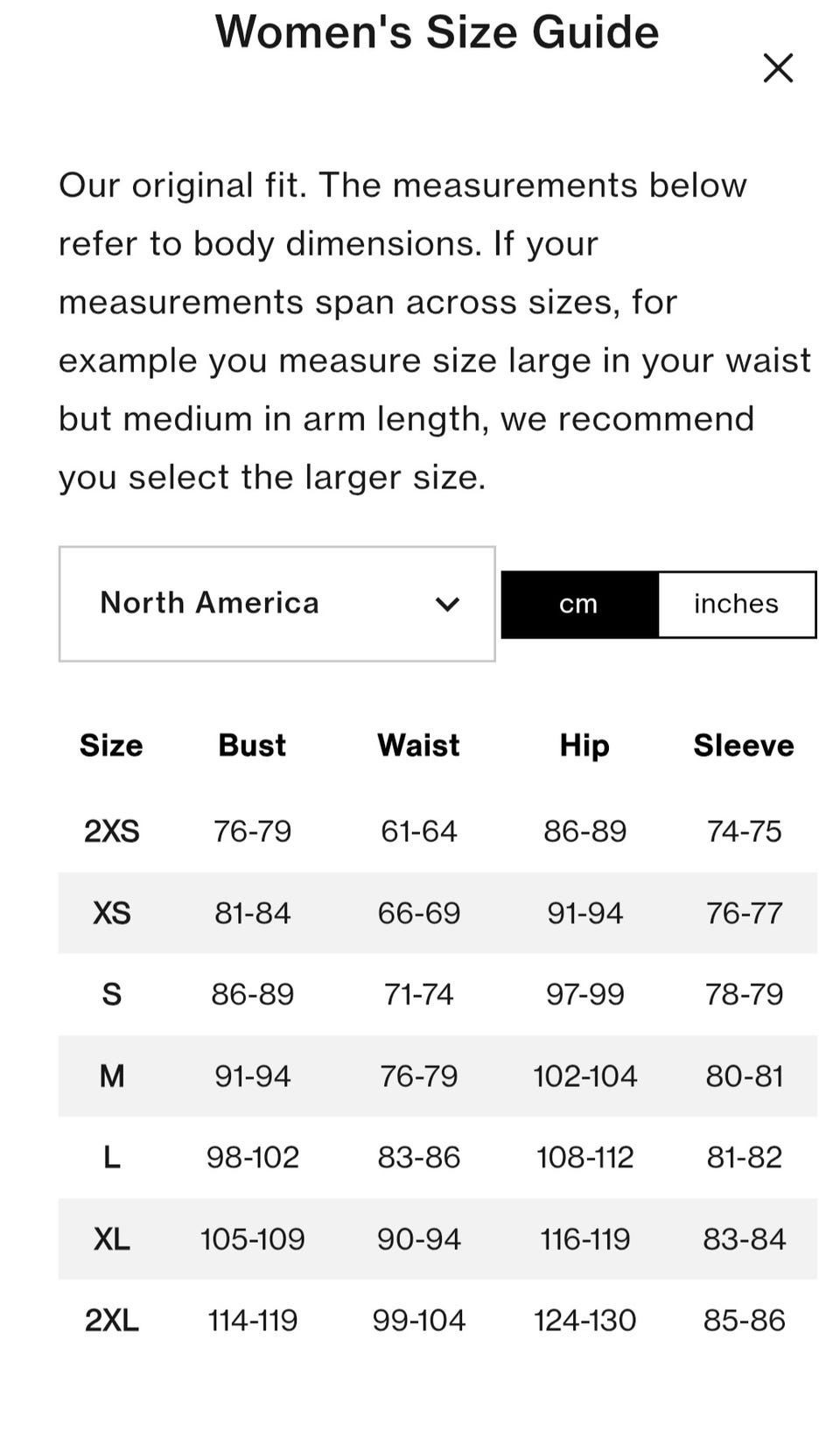The height and width of the screenshot is (1451, 840).
Task: Close the Women's Size Guide dialog
Action: pyautogui.click(x=777, y=67)
